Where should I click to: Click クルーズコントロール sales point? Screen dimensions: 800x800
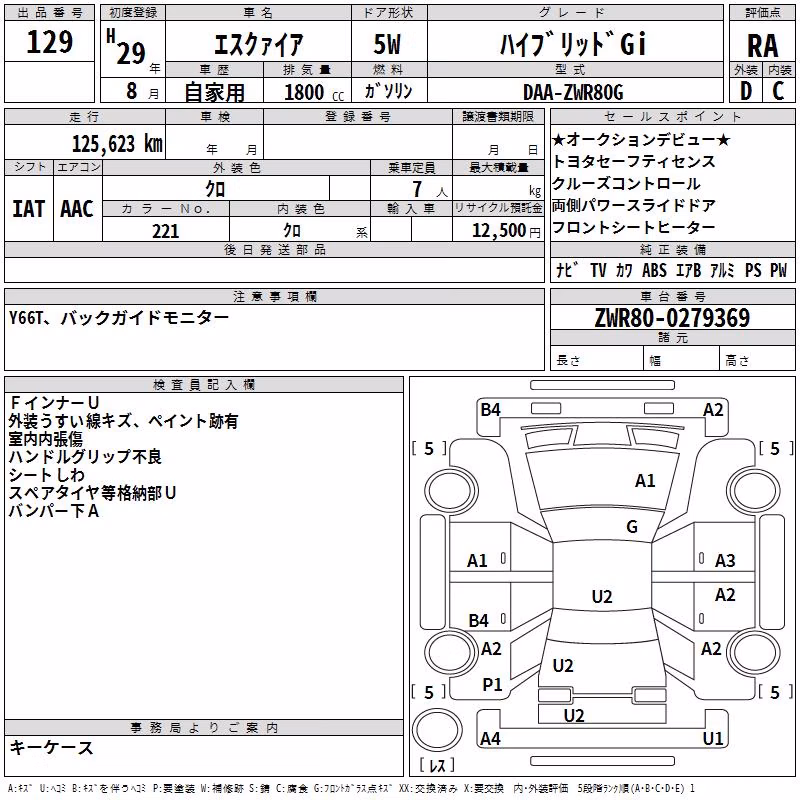point(626,183)
